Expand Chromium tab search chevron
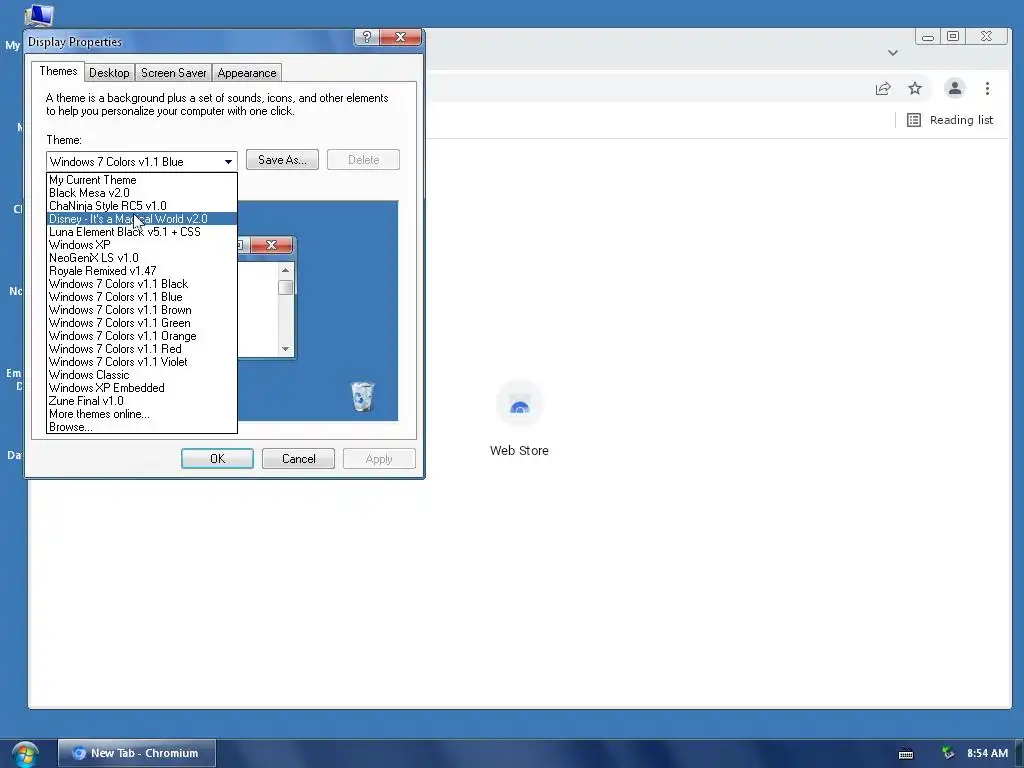1024x768 pixels. click(893, 53)
